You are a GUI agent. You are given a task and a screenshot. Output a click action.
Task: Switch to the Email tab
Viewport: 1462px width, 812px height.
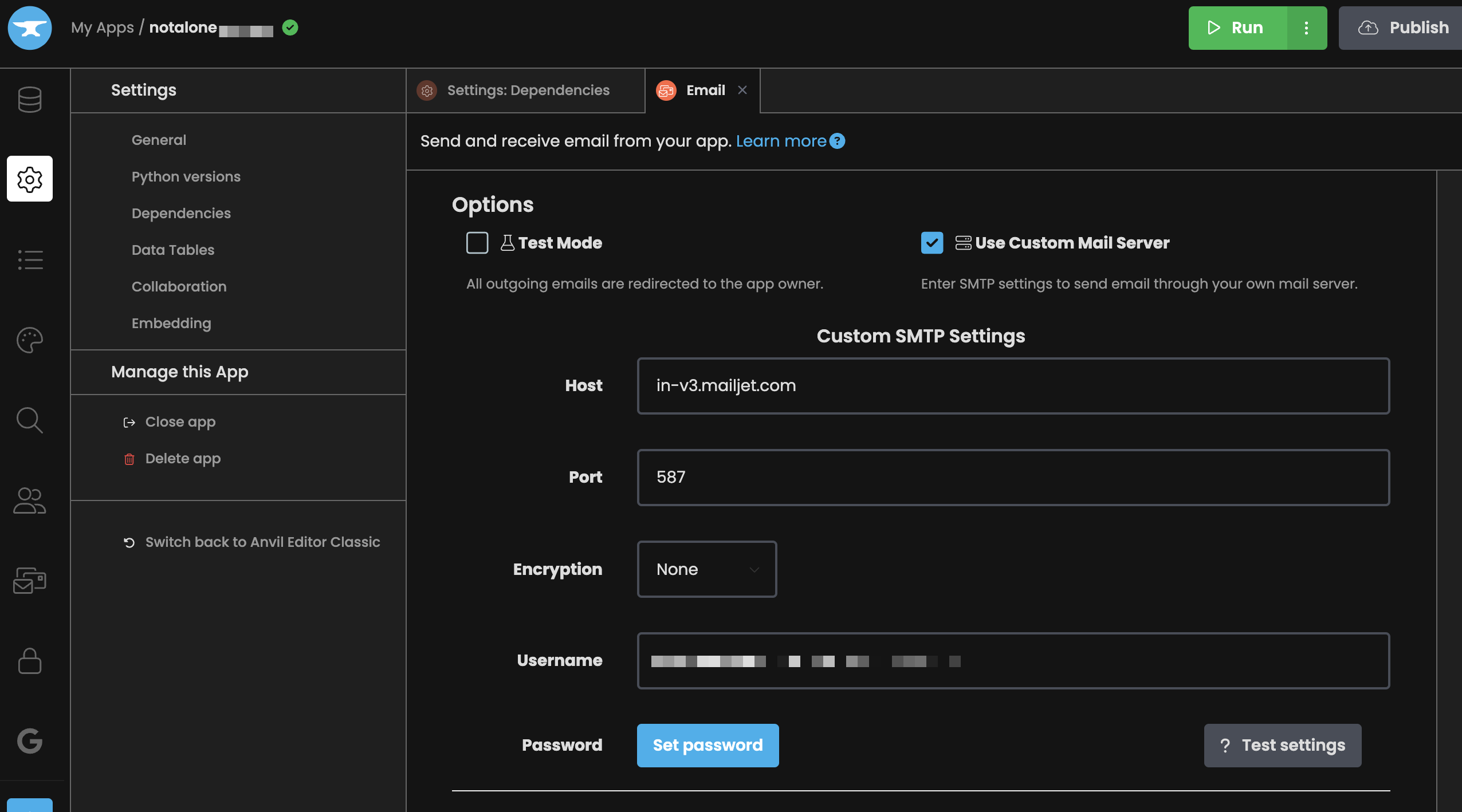pos(702,90)
